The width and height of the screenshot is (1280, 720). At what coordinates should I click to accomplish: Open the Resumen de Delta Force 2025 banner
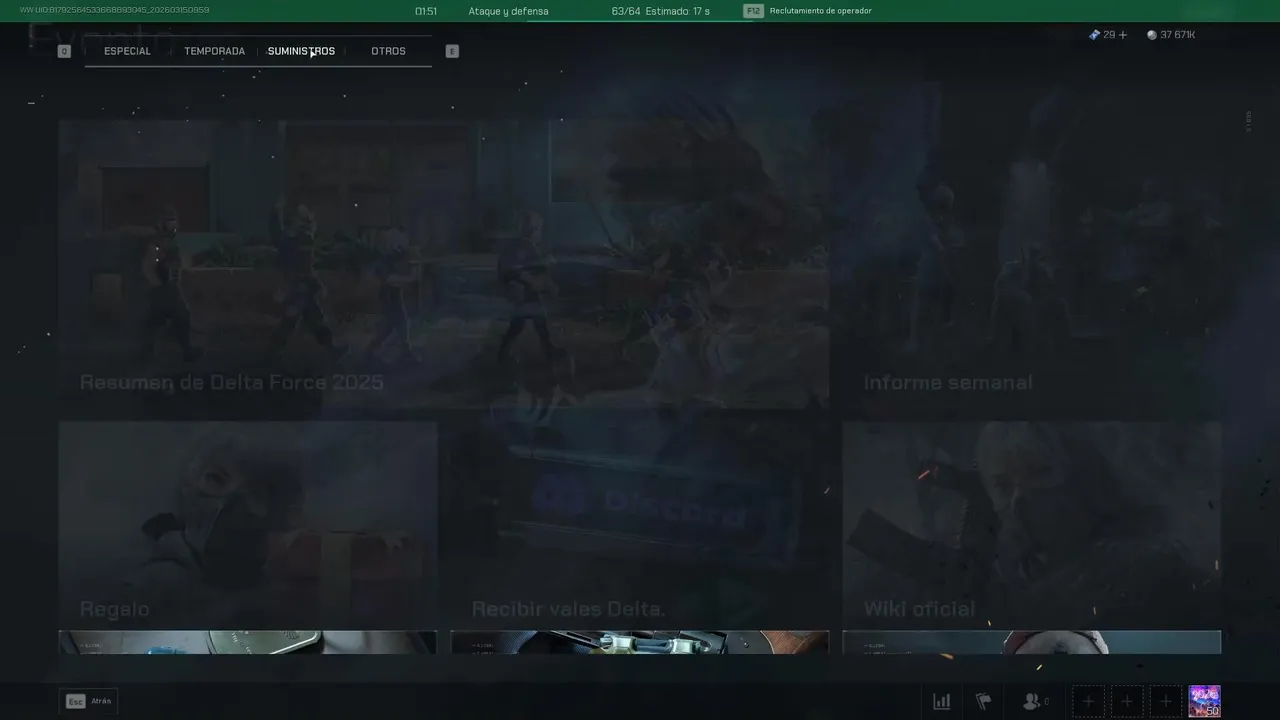coord(443,264)
